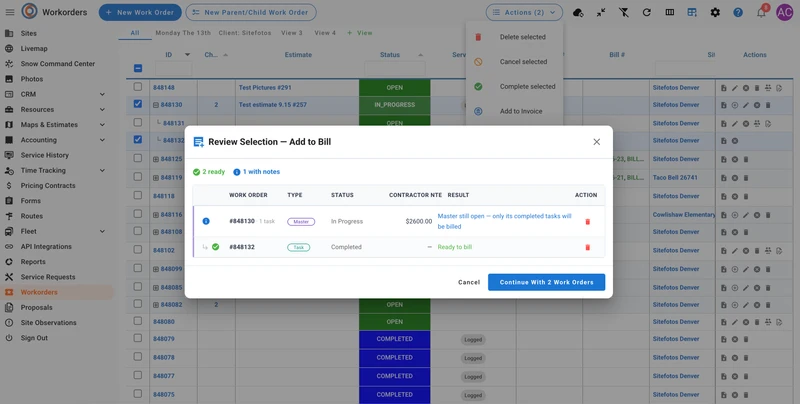
Task: Choose Add to Invoice from Actions menu
Action: 514,111
